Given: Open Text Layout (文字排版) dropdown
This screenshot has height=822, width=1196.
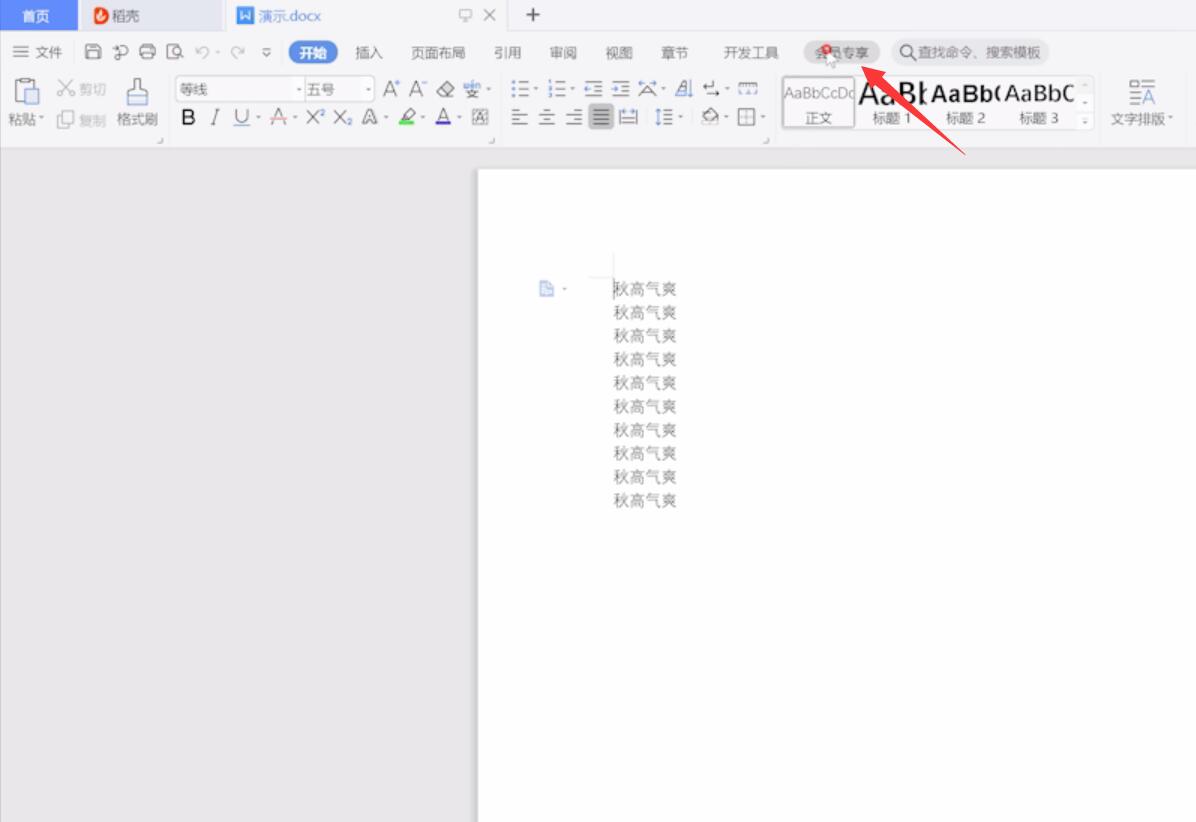Looking at the screenshot, I should click(x=1142, y=102).
